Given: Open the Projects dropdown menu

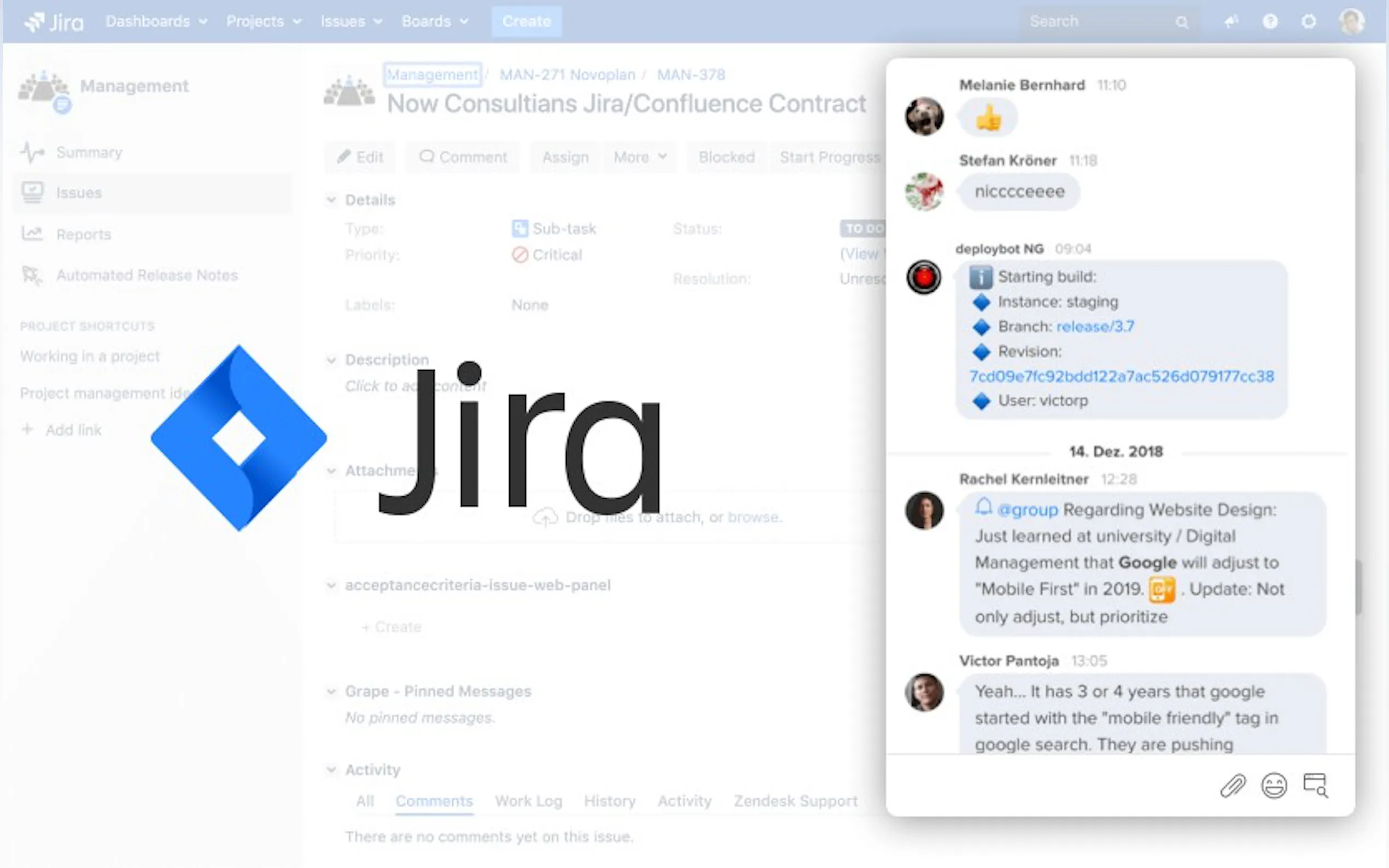Looking at the screenshot, I should (x=264, y=22).
